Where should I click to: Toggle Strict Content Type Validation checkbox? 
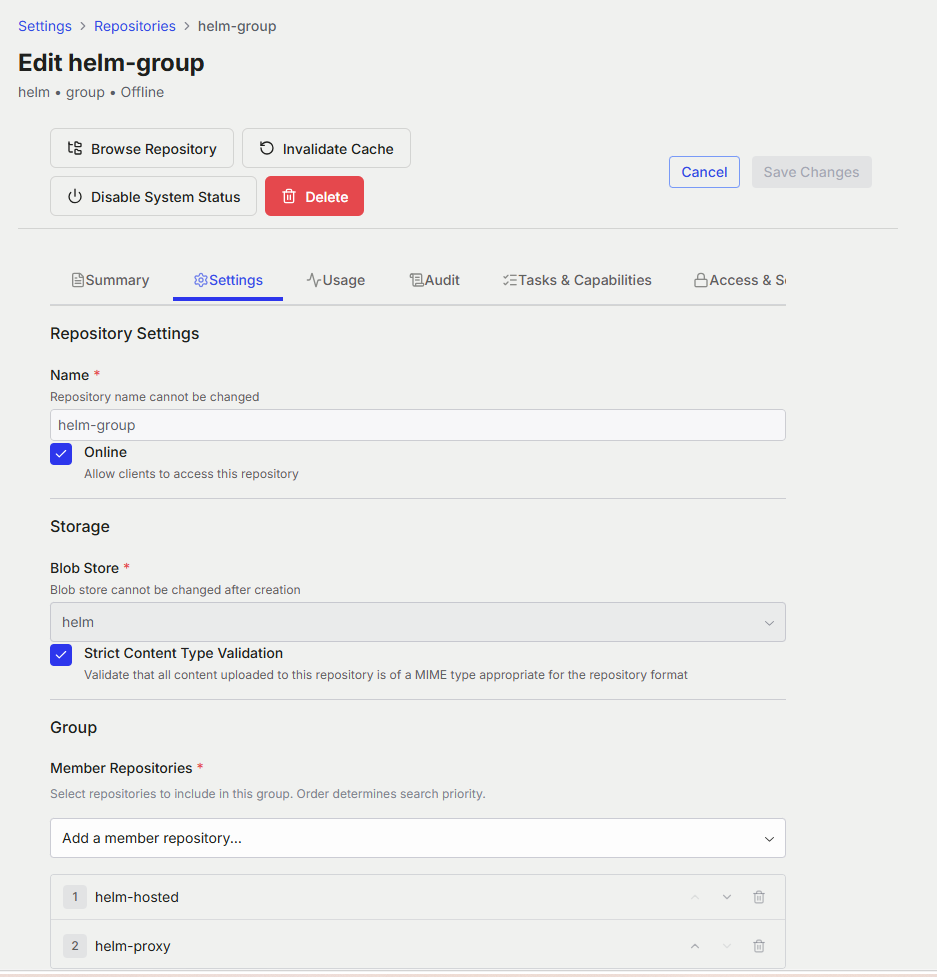61,655
